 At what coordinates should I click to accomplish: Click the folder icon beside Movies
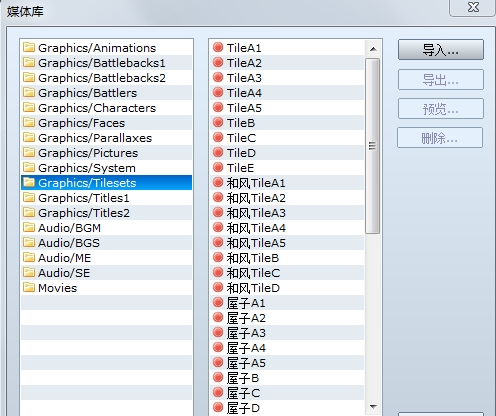coord(29,287)
